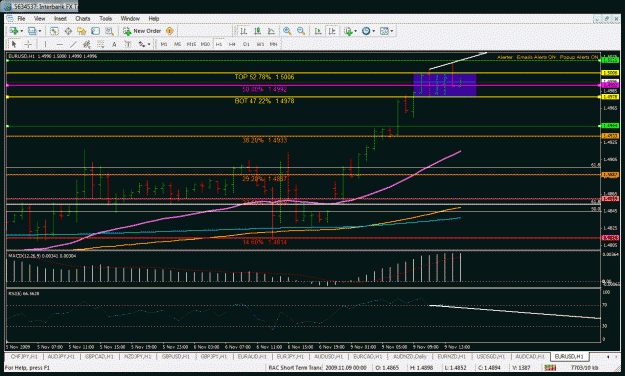
Task: Switch chart to line chart mode
Action: coord(271,31)
